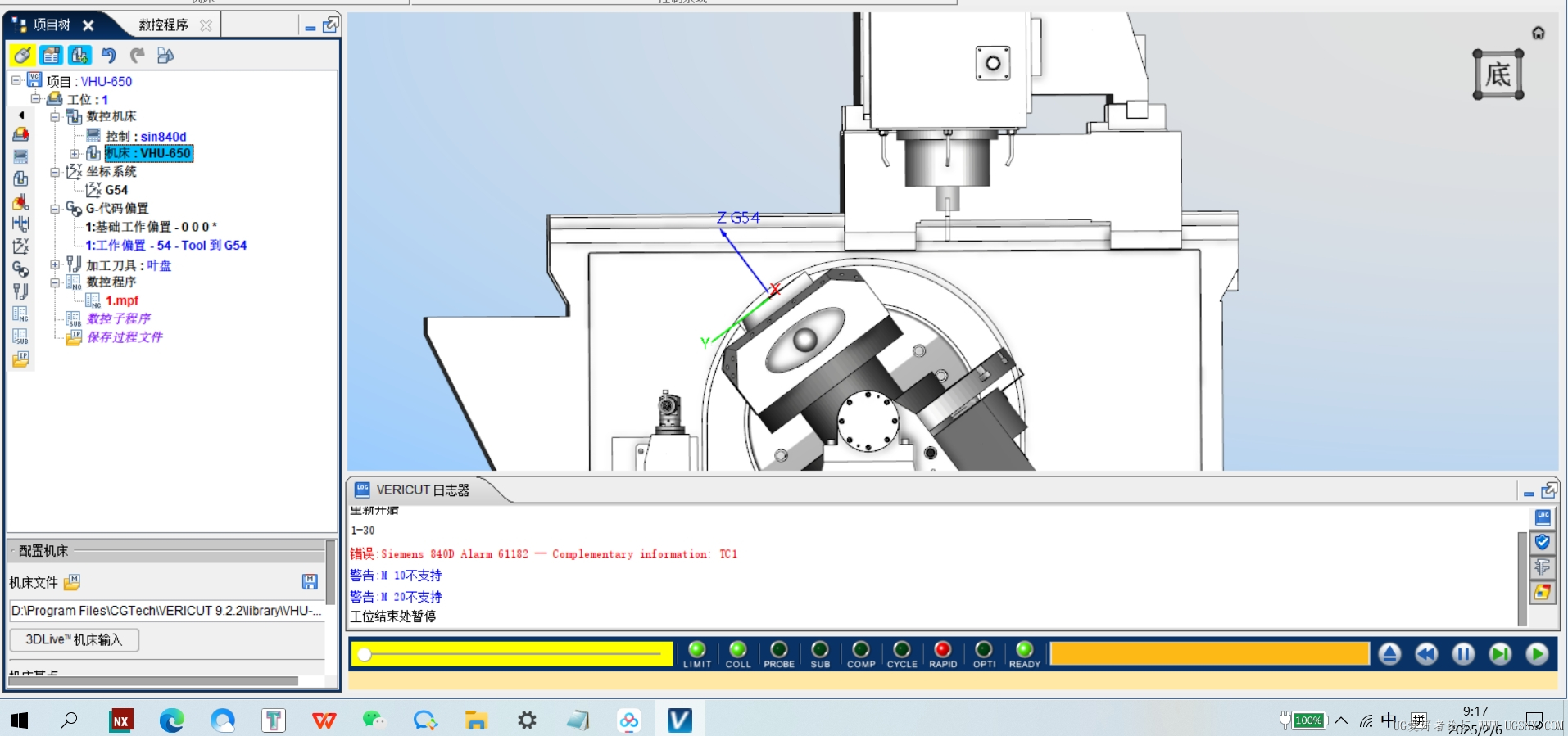Select 1:基础工作偏置 - 0 0 0 entry

coord(152,227)
